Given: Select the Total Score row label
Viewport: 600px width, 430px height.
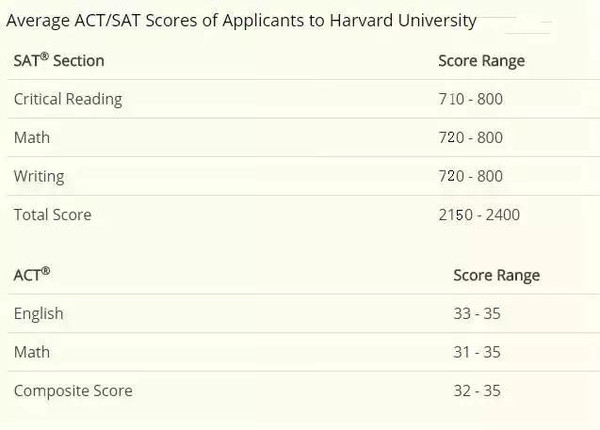Looking at the screenshot, I should pos(53,215).
